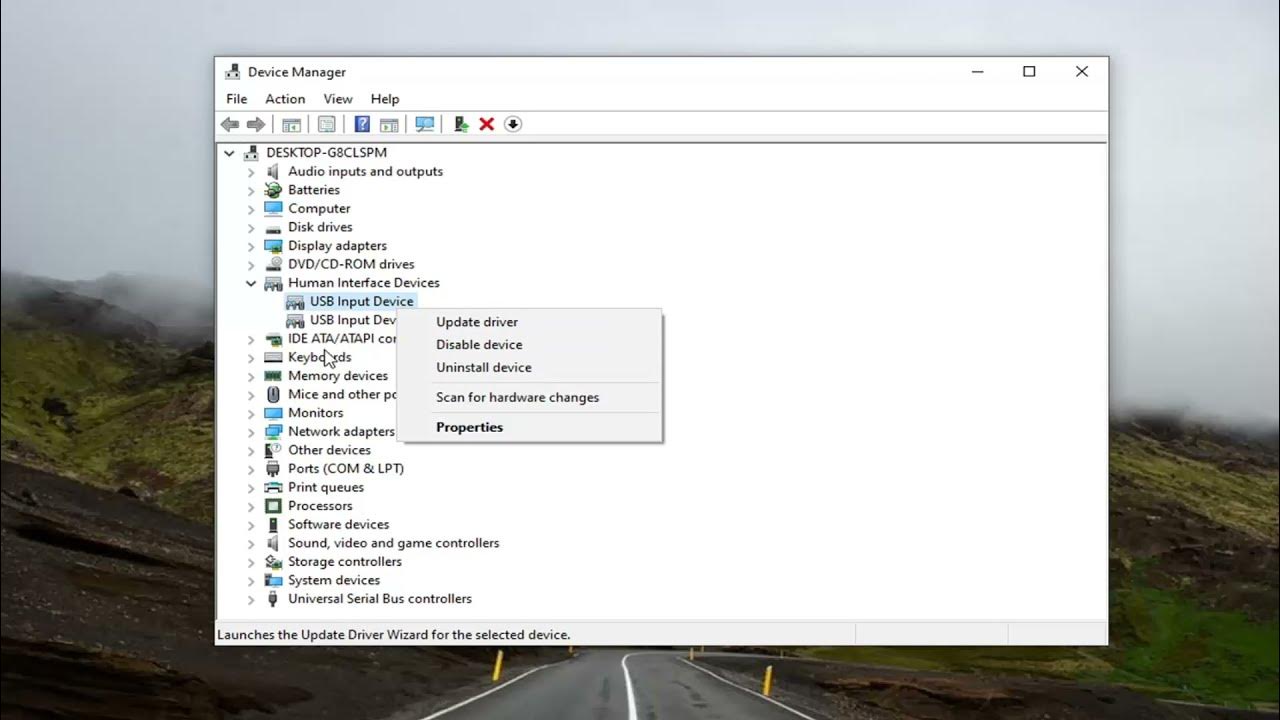Expand the Processors chevron
This screenshot has width=1280, height=720.
click(x=251, y=506)
